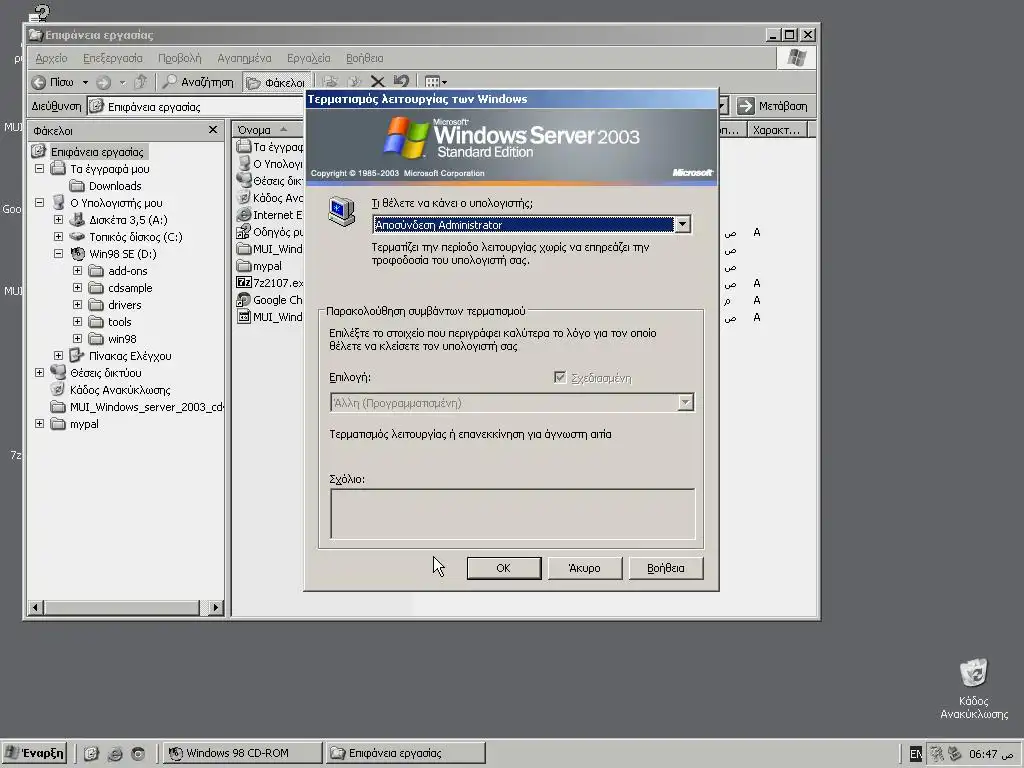Select Google Chrome icon in file list

point(244,299)
